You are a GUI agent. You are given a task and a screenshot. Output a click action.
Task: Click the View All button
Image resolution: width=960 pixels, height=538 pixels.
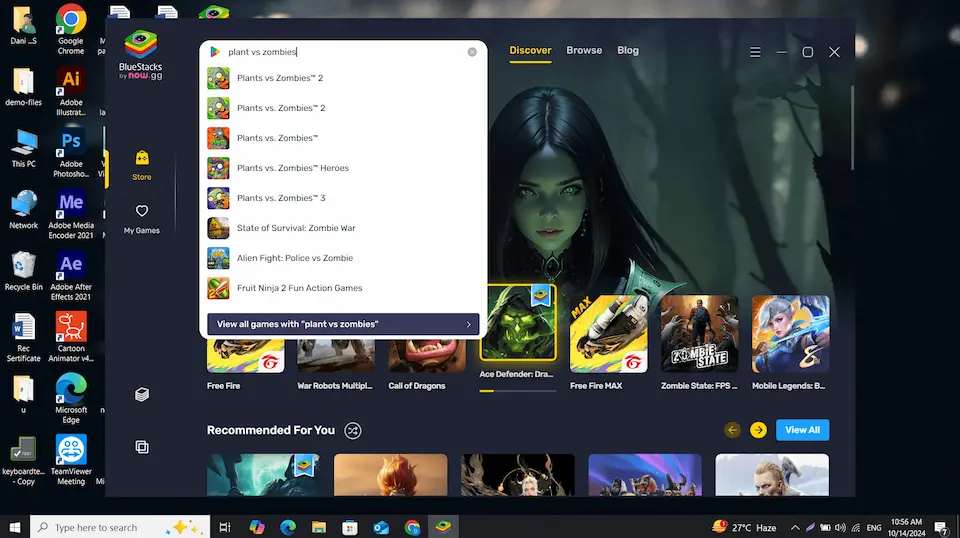point(802,430)
